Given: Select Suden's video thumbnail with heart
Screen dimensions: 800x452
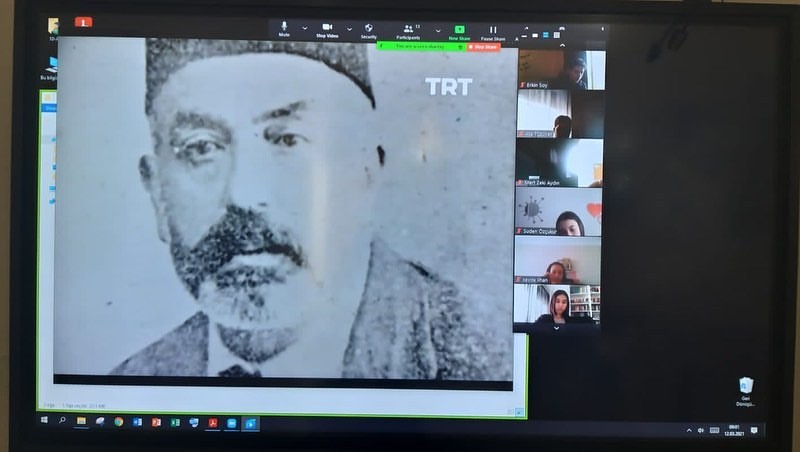Looking at the screenshot, I should tap(558, 211).
